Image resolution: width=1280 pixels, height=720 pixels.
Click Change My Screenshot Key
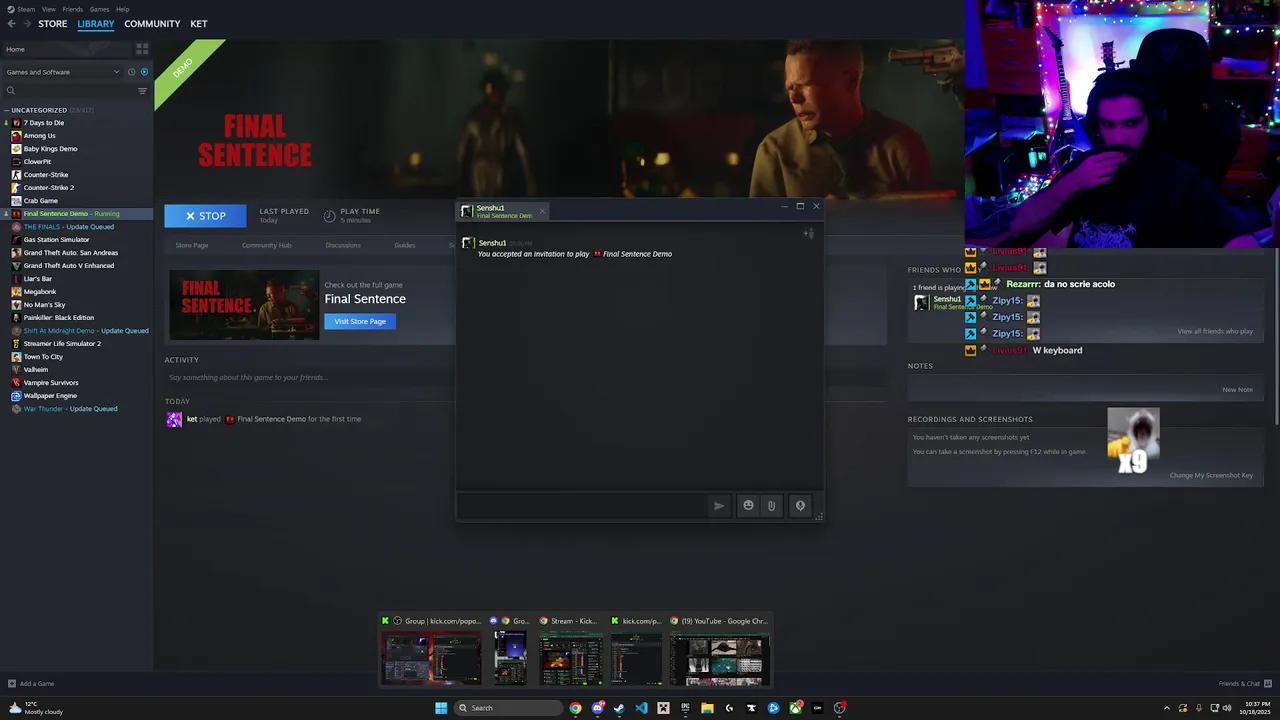pos(1211,475)
